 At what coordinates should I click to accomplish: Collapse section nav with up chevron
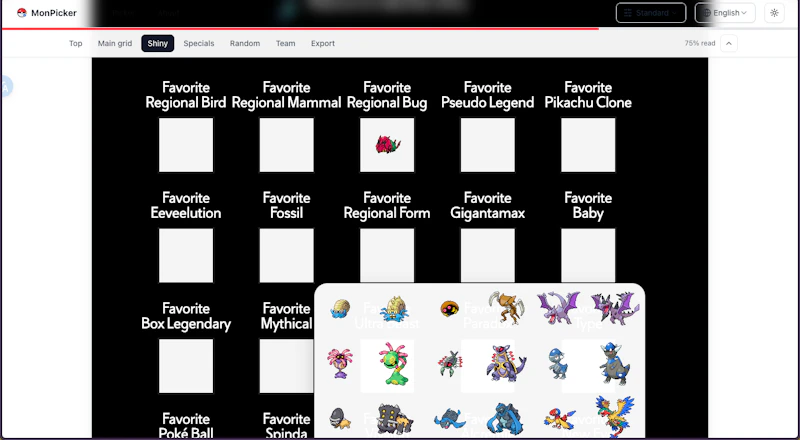pyautogui.click(x=729, y=43)
